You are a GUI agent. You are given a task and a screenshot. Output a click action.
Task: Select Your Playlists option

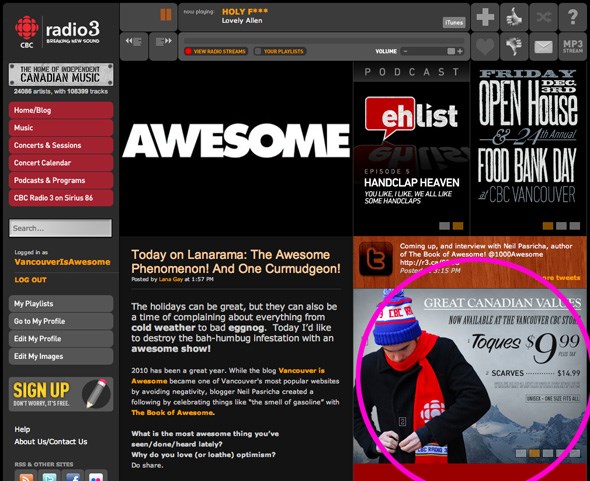pyautogui.click(x=279, y=51)
